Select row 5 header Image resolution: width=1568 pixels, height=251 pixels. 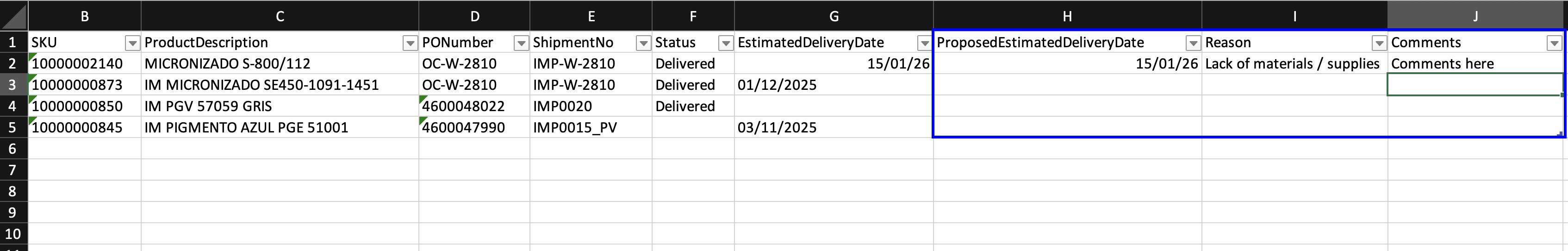pyautogui.click(x=13, y=127)
